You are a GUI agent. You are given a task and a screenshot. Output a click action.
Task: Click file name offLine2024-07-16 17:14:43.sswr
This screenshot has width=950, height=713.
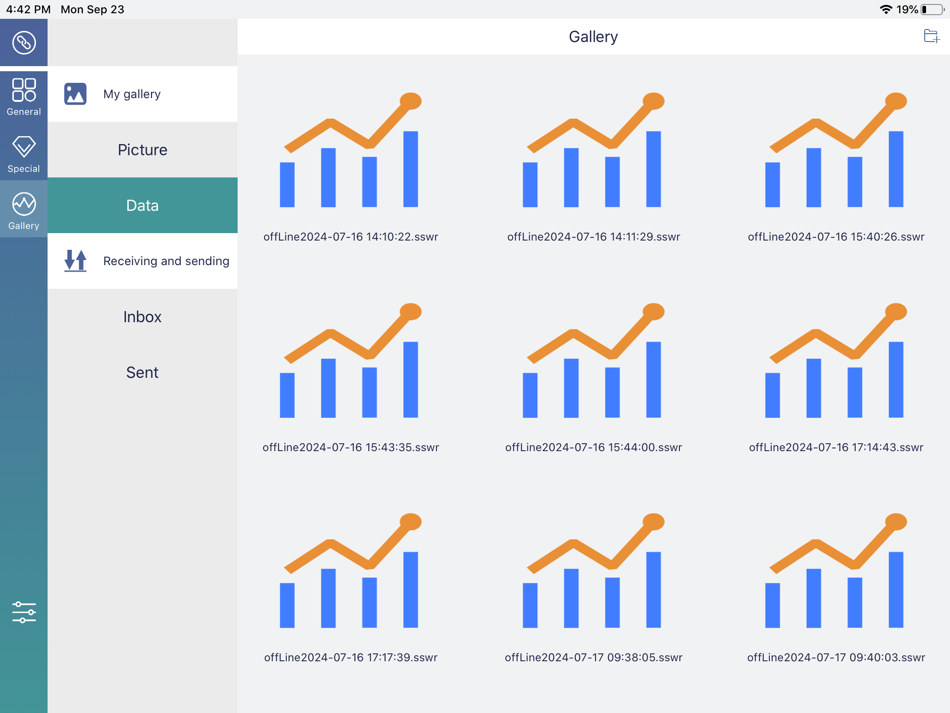pyautogui.click(x=836, y=447)
